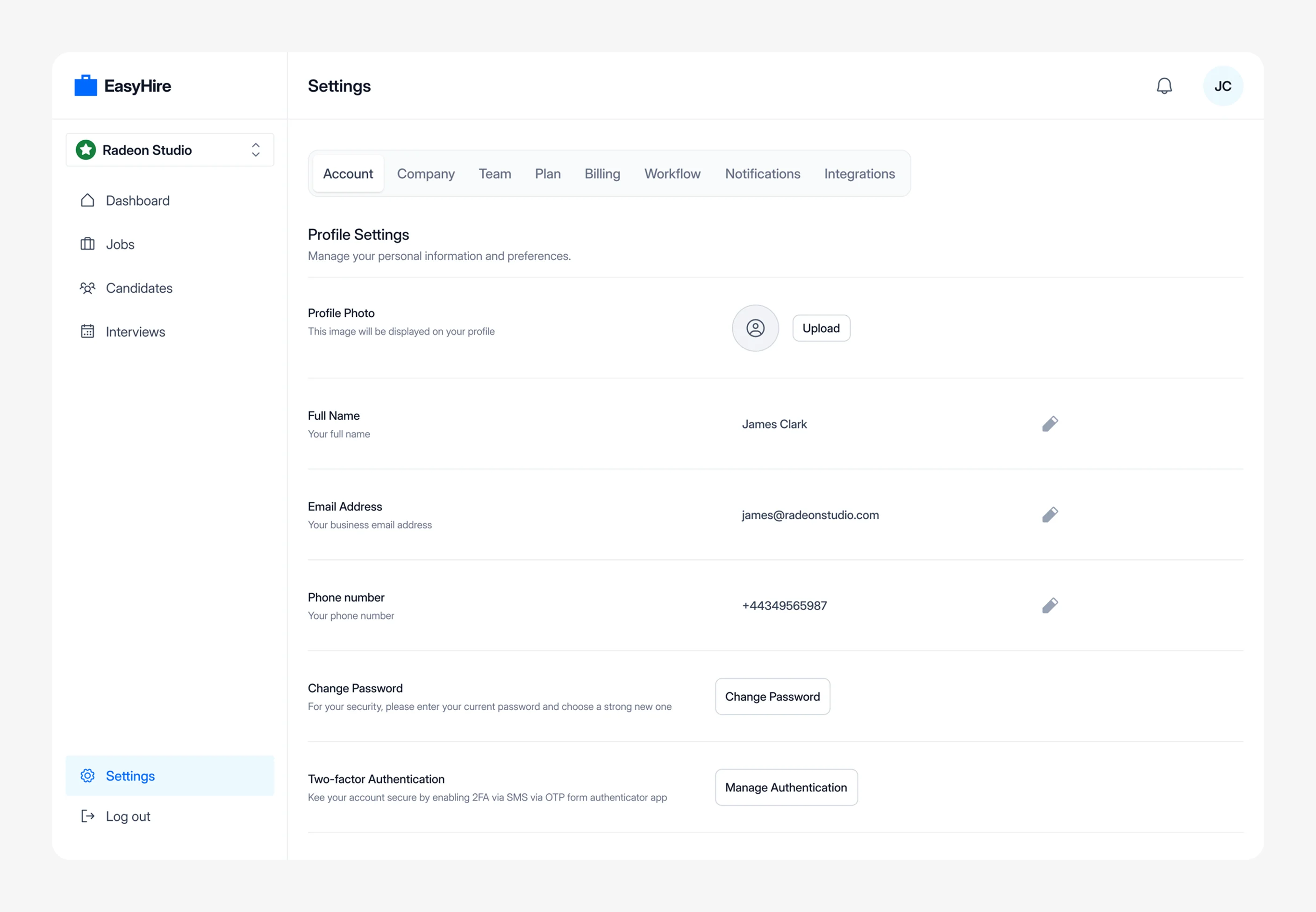Open the notifications bell
The image size is (1316, 912).
point(1164,85)
